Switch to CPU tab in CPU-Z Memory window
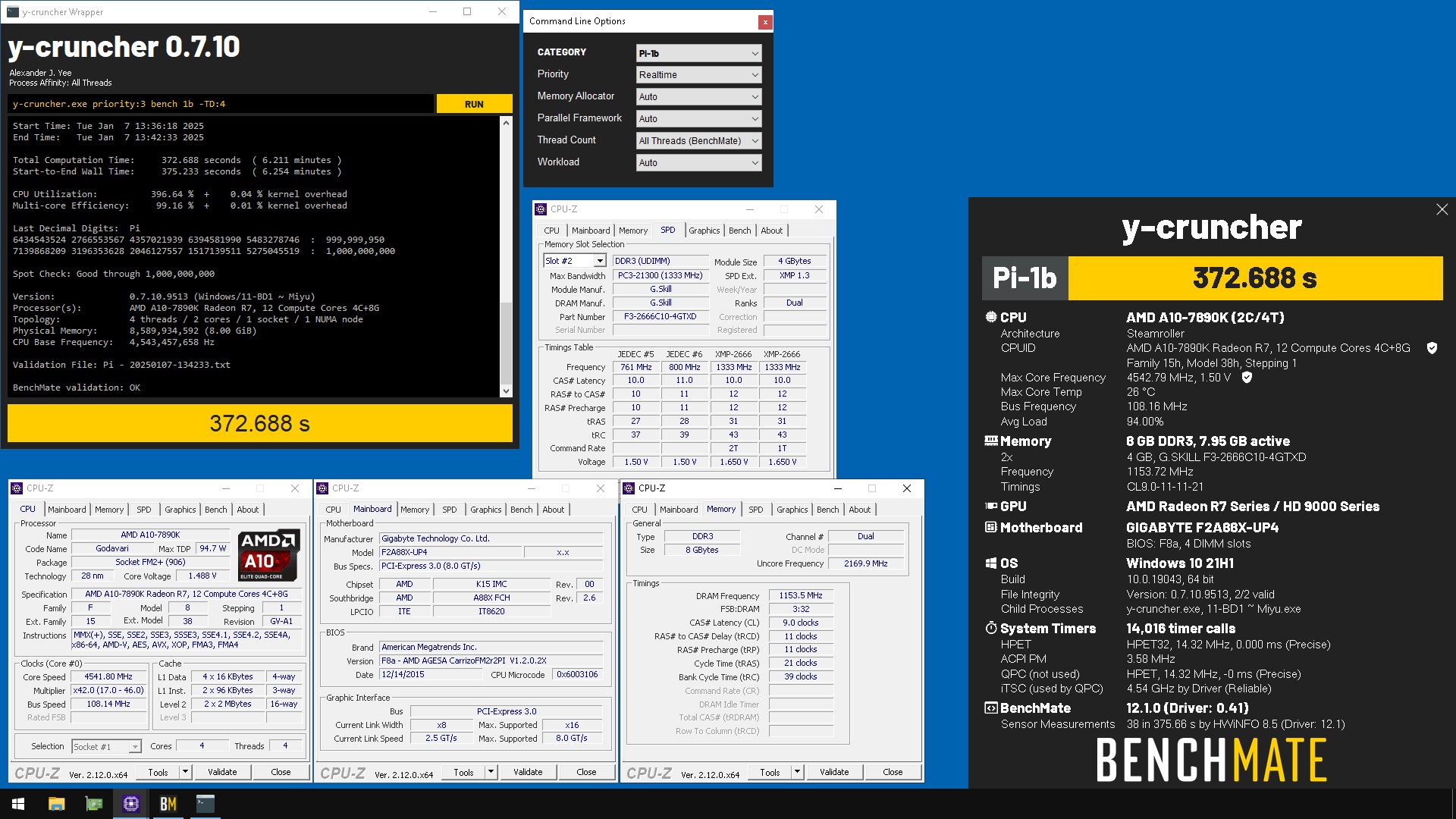 click(x=639, y=510)
